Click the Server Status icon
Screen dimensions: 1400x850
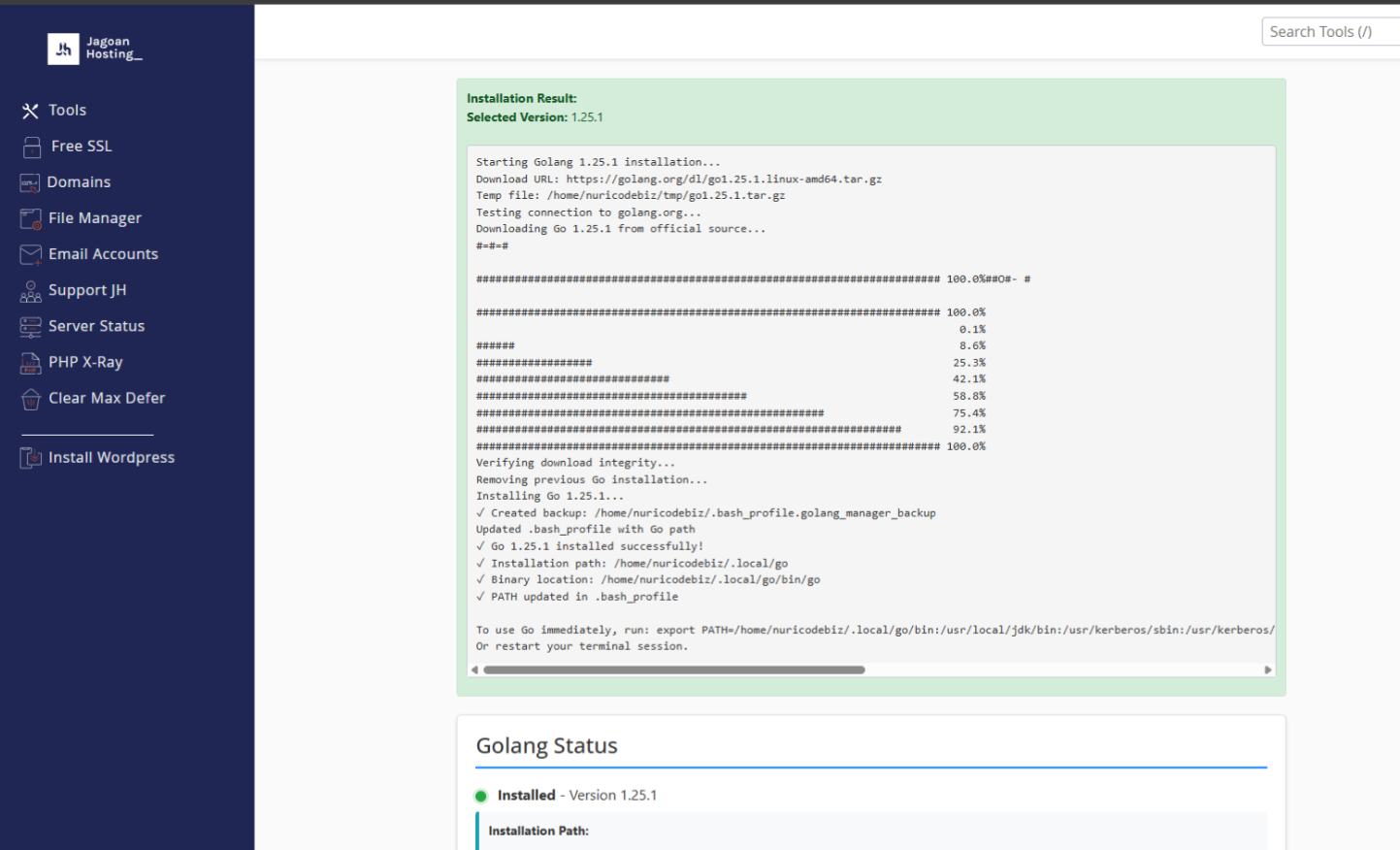31,327
